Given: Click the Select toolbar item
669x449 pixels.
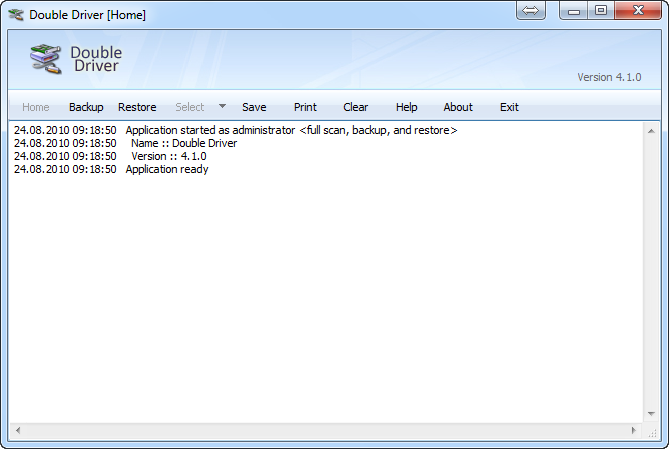Looking at the screenshot, I should coord(190,107).
